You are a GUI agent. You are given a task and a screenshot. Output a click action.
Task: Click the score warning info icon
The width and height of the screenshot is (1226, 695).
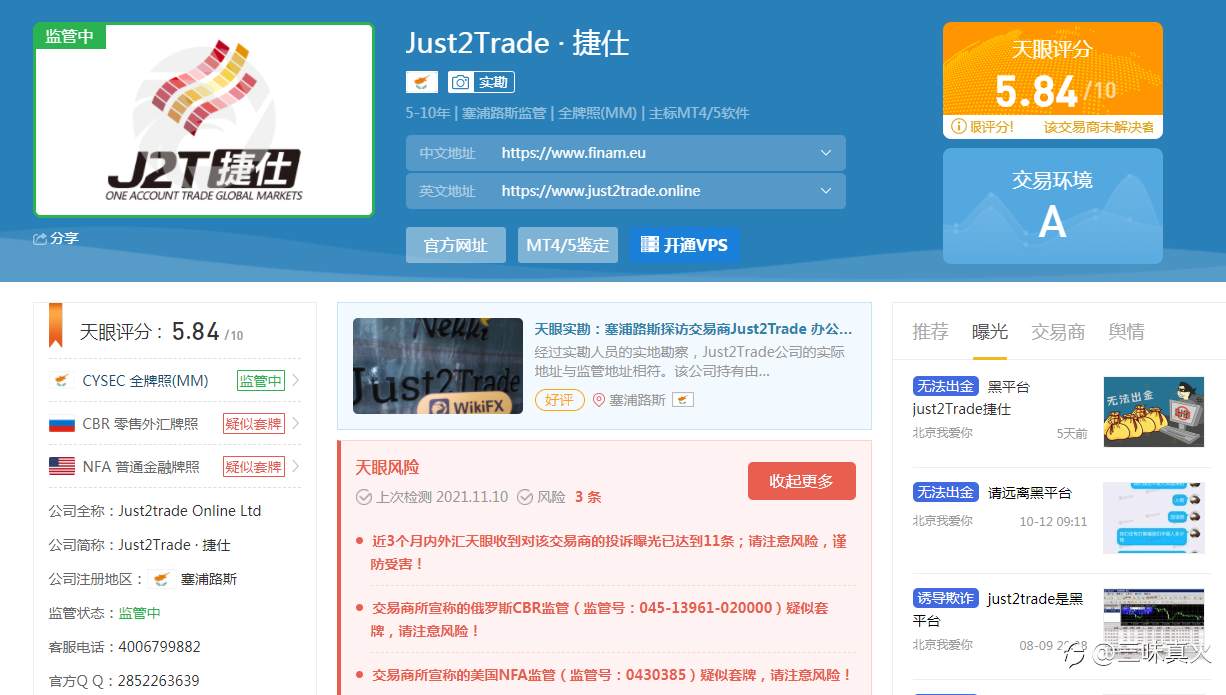tap(958, 127)
